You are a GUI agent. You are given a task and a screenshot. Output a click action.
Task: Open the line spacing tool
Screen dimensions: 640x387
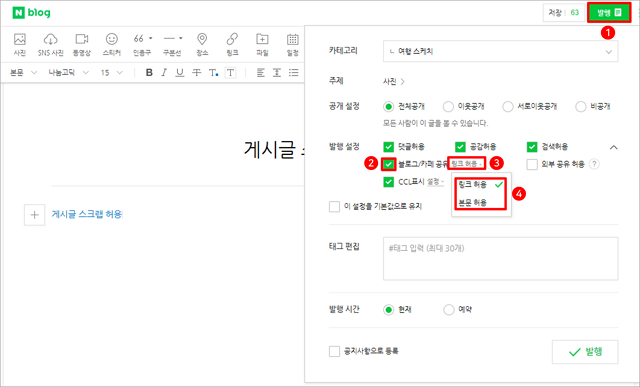pyautogui.click(x=277, y=73)
